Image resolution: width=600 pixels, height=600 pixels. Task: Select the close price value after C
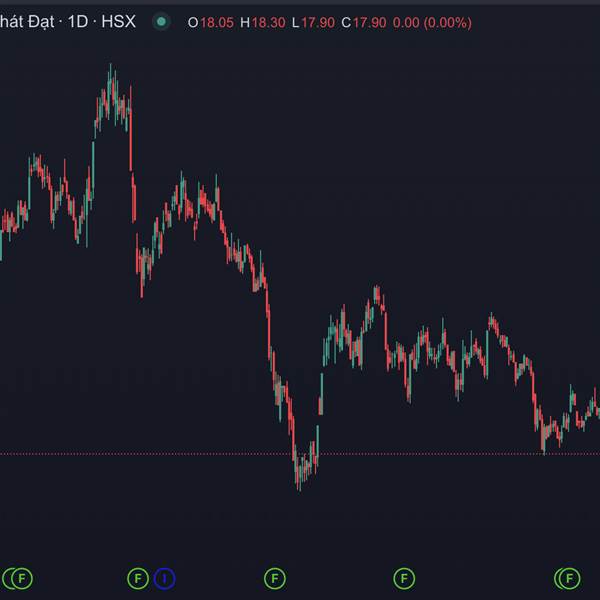369,23
